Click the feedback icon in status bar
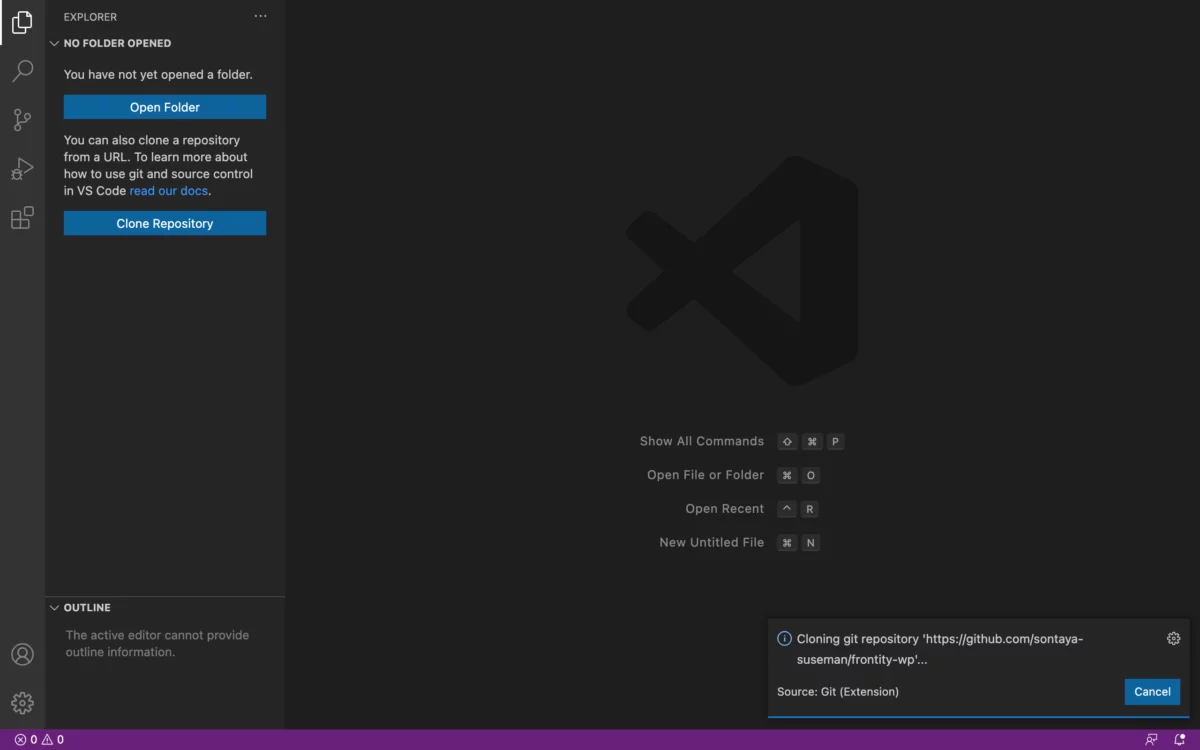The height and width of the screenshot is (750, 1200). (1151, 740)
